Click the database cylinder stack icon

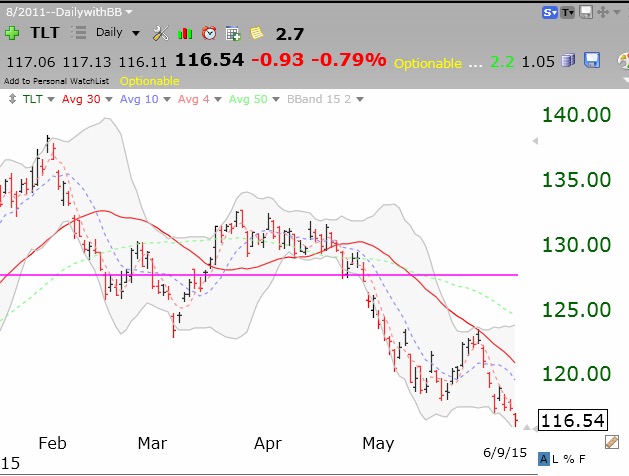[568, 61]
